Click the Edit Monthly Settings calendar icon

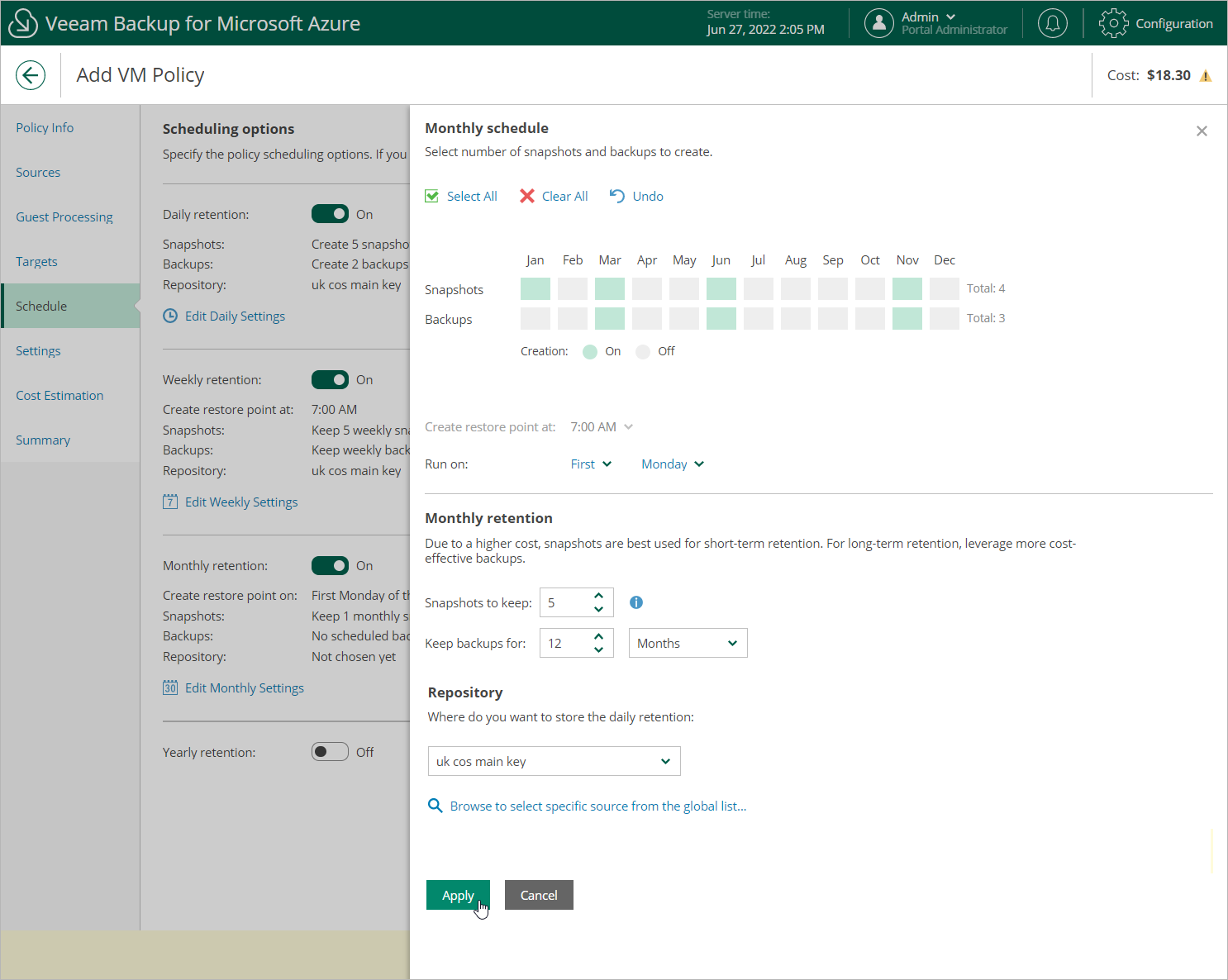170,687
